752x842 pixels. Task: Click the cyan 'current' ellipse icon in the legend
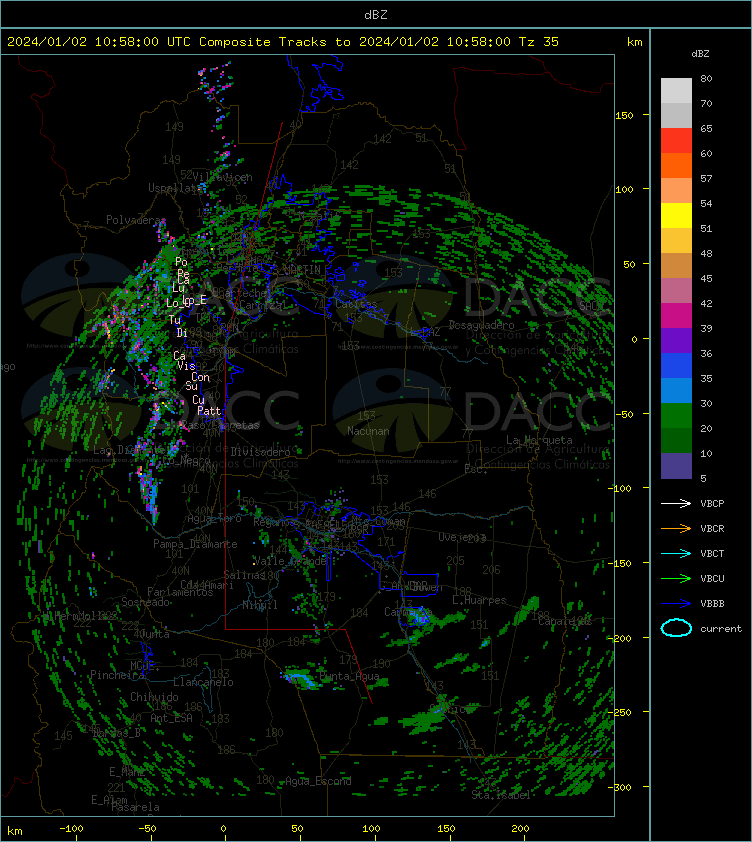[676, 628]
